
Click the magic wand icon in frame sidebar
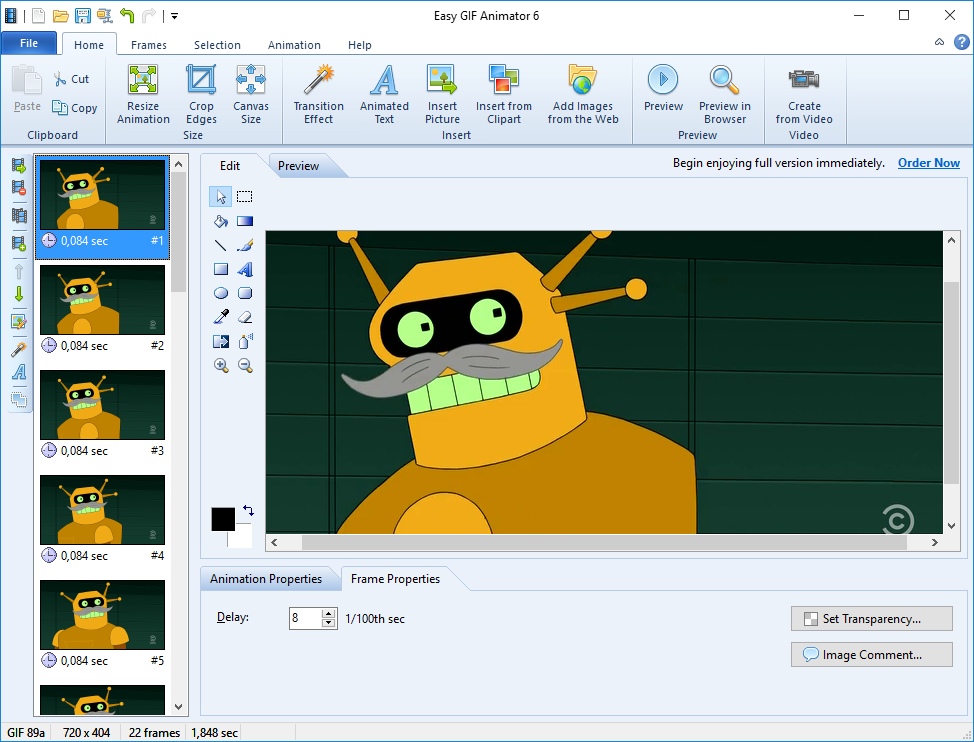(19, 350)
